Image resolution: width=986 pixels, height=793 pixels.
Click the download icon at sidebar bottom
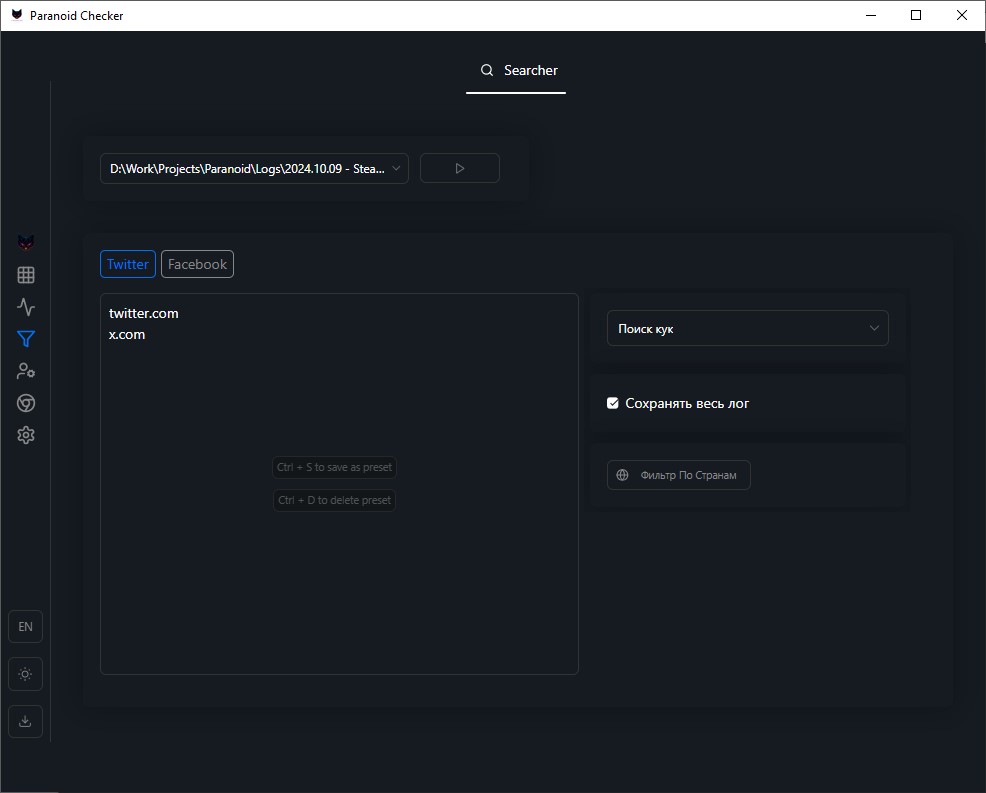pos(25,722)
